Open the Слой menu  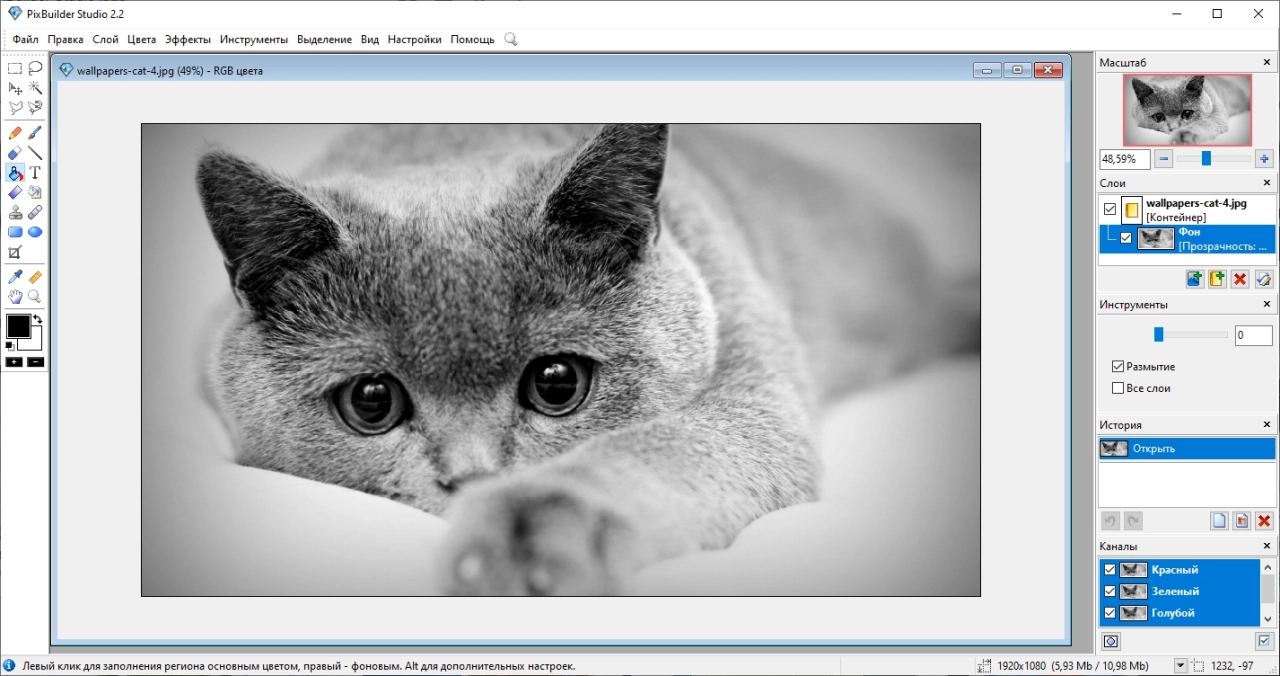[105, 39]
